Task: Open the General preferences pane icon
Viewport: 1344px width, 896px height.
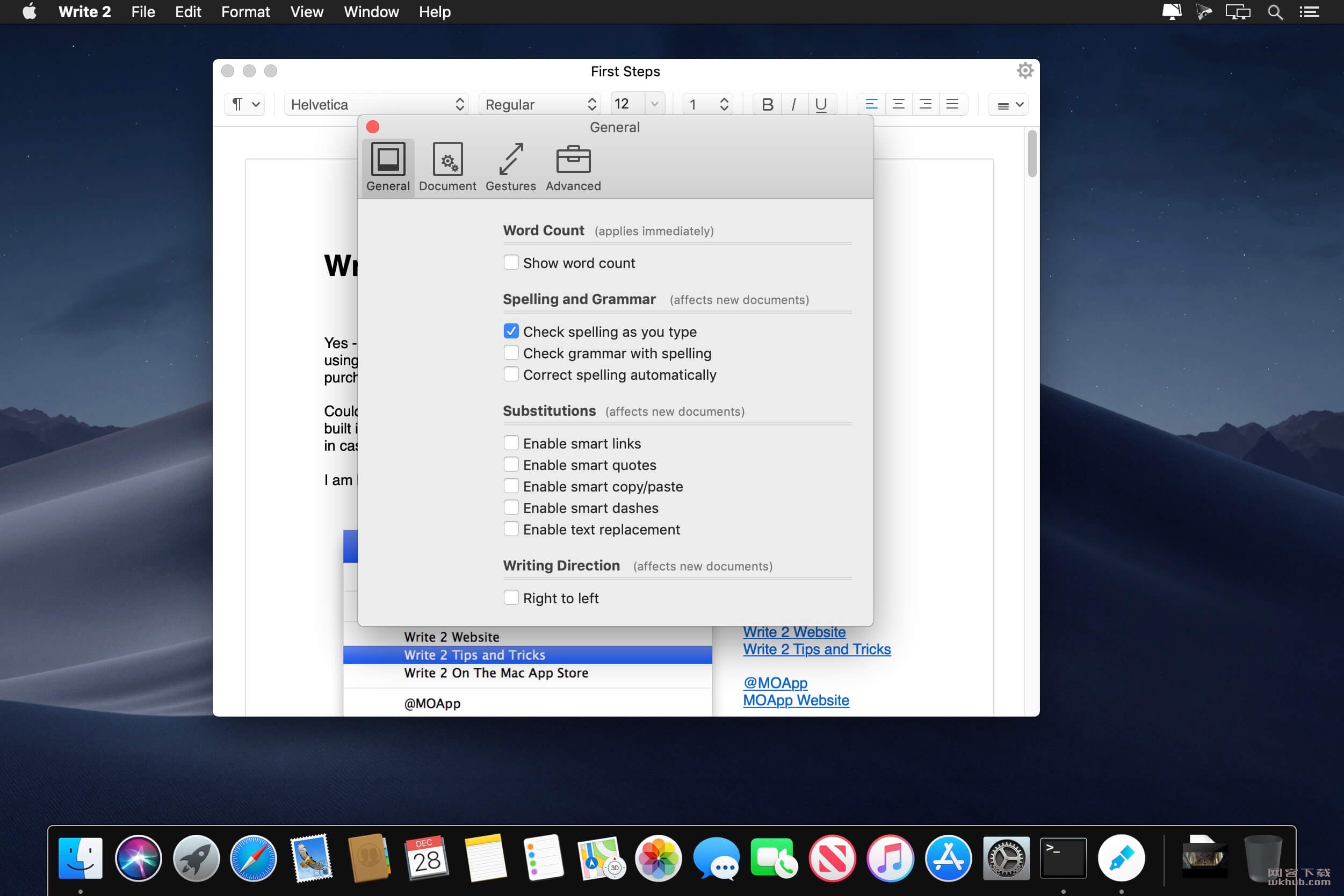Action: coord(388,167)
